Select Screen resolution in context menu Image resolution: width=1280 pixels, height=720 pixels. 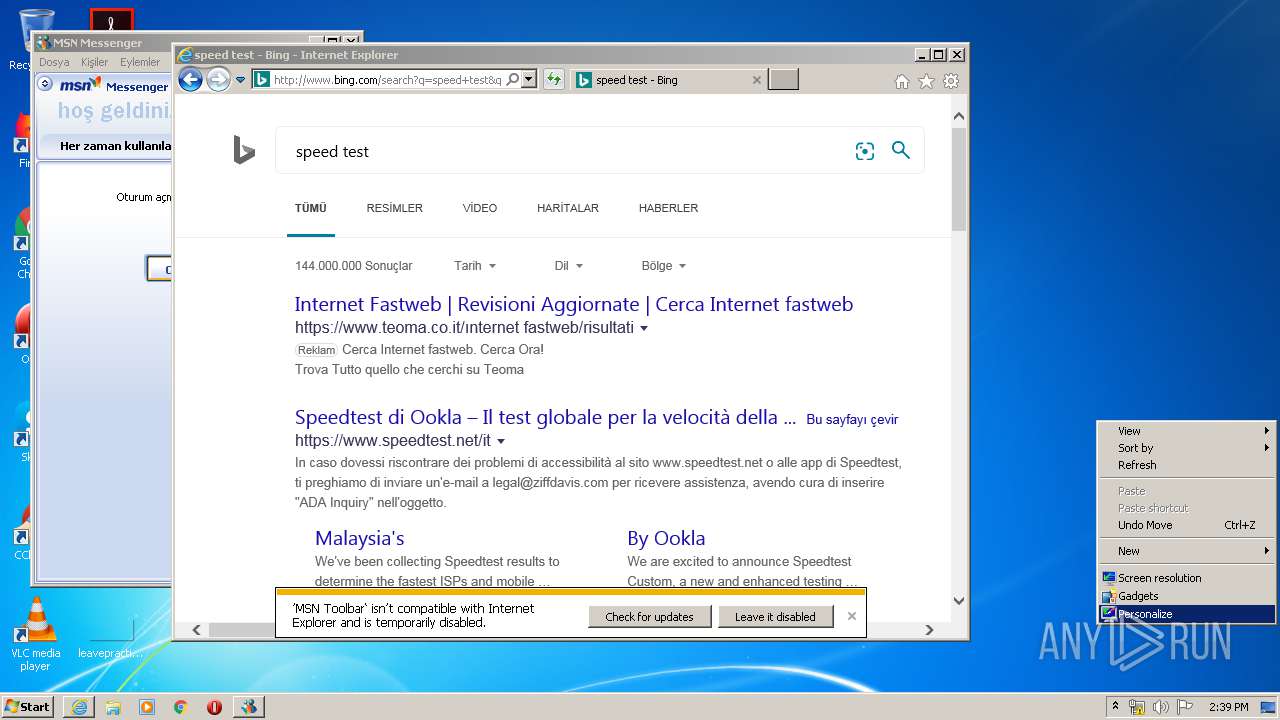[x=1187, y=578]
